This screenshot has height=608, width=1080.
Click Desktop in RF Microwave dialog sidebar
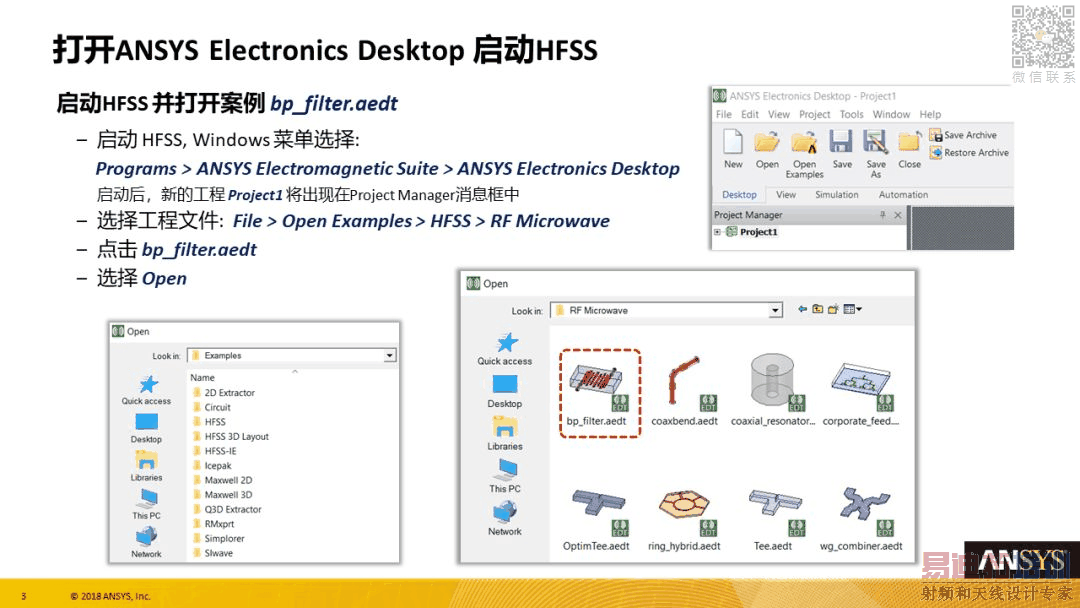click(x=505, y=392)
